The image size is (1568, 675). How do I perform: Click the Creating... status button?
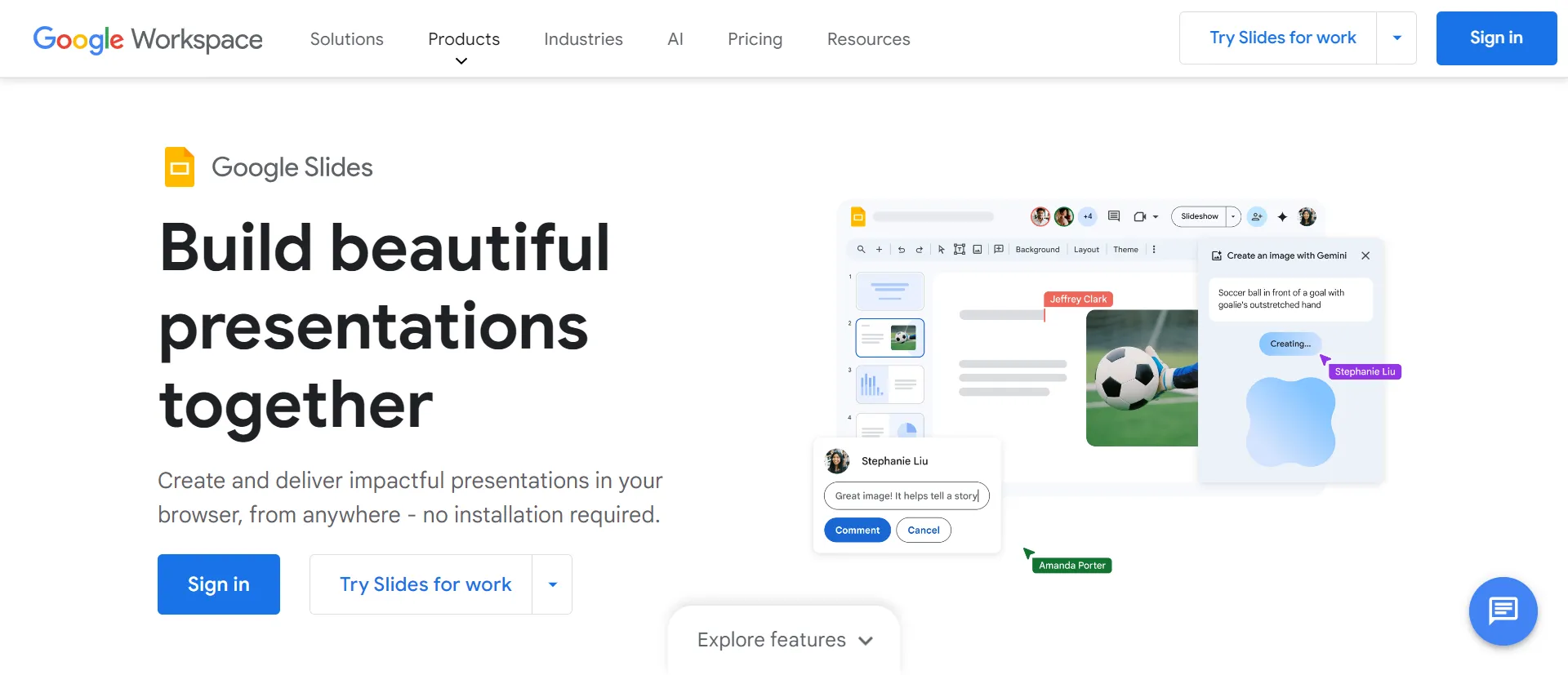(x=1290, y=344)
